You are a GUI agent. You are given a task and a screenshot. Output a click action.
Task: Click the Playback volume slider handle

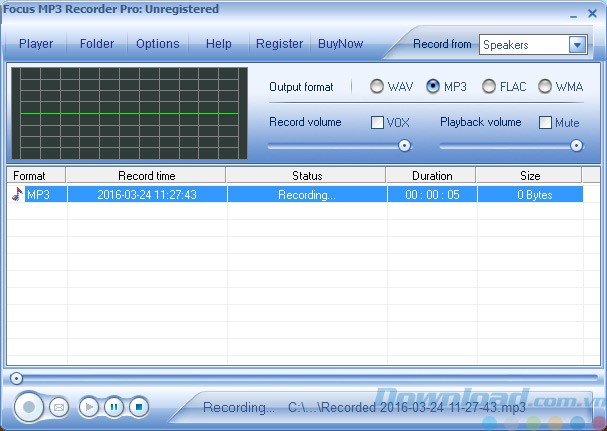576,146
